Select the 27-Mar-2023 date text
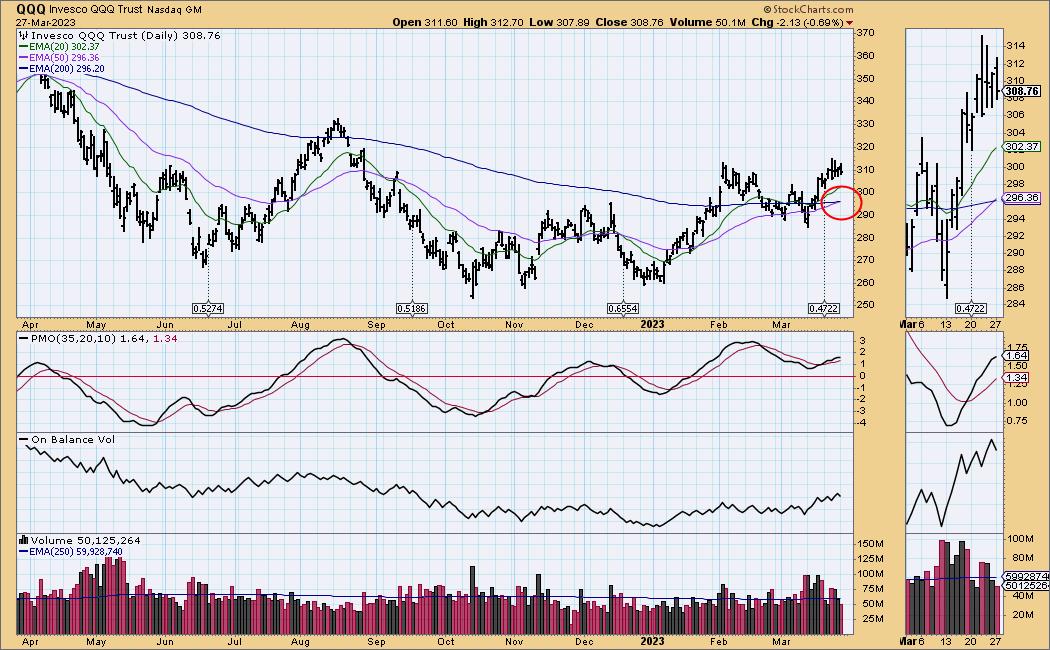Image resolution: width=1050 pixels, height=650 pixels. (x=46, y=23)
